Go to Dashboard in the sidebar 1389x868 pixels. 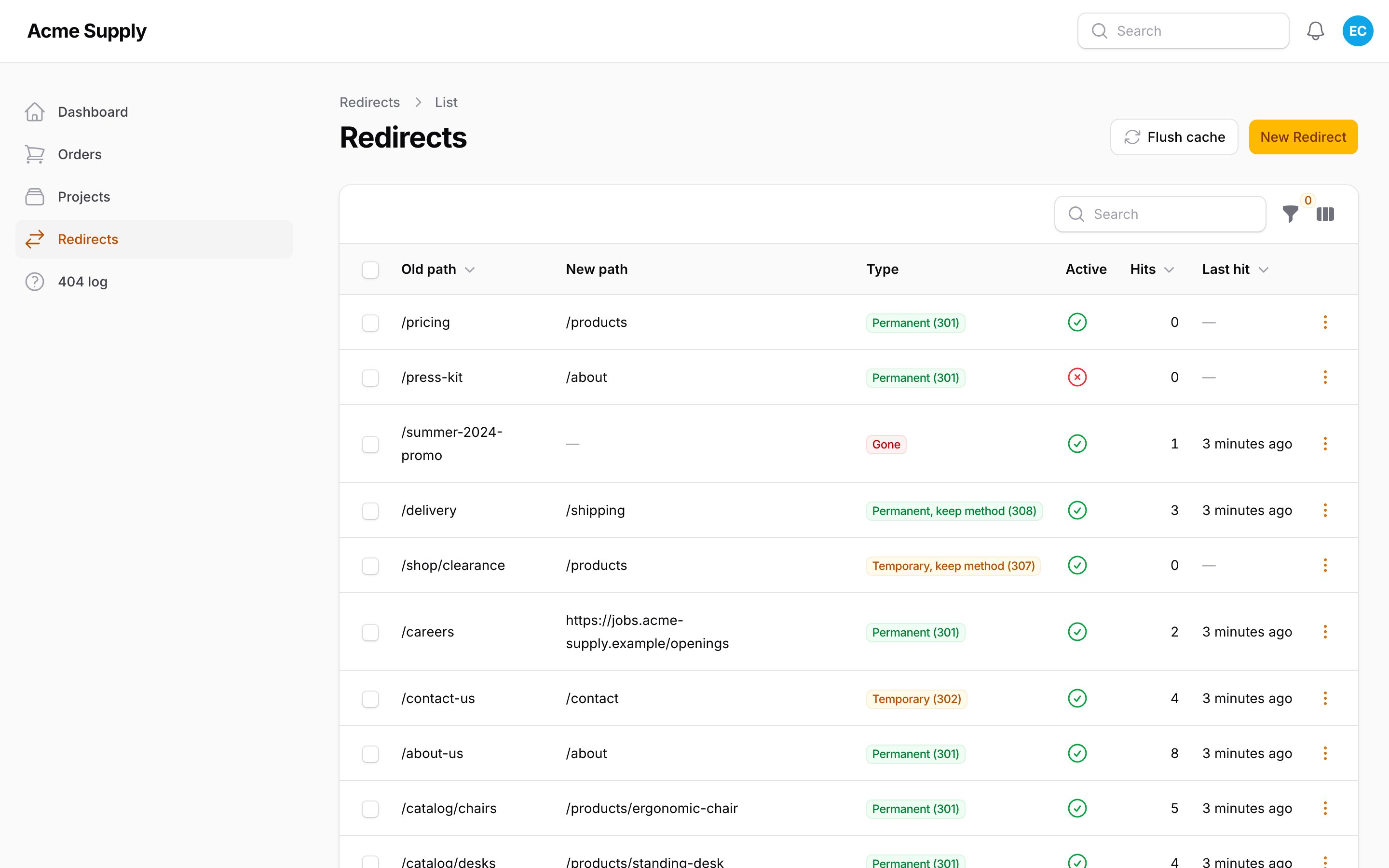[154, 112]
